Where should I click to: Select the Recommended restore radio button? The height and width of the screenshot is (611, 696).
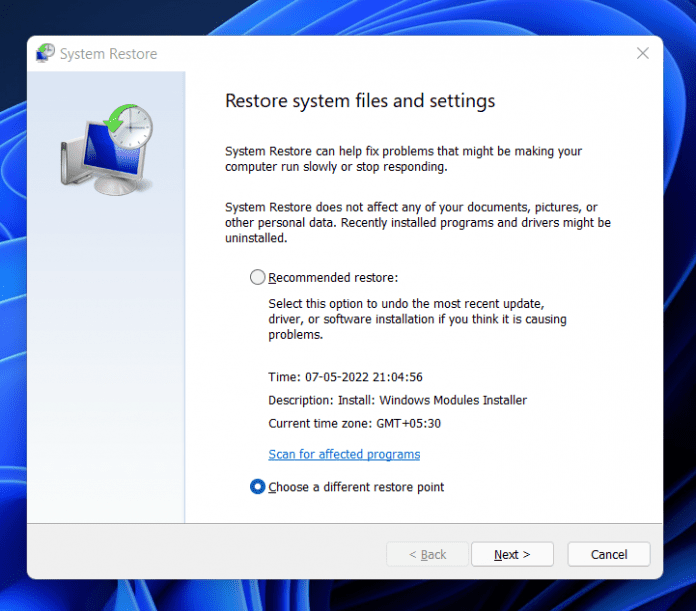258,277
